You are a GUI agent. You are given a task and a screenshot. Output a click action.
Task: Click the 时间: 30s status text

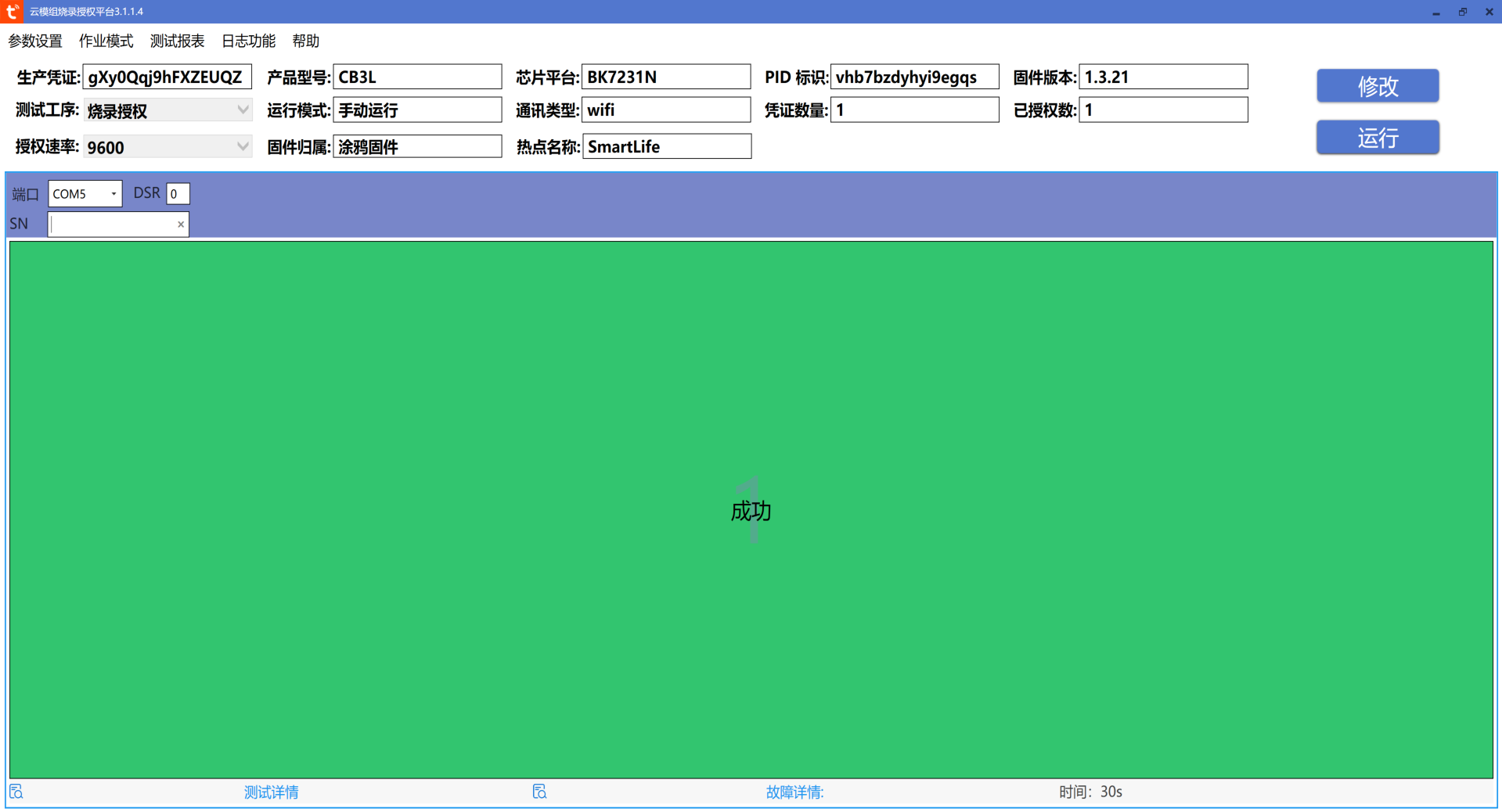tap(1090, 792)
